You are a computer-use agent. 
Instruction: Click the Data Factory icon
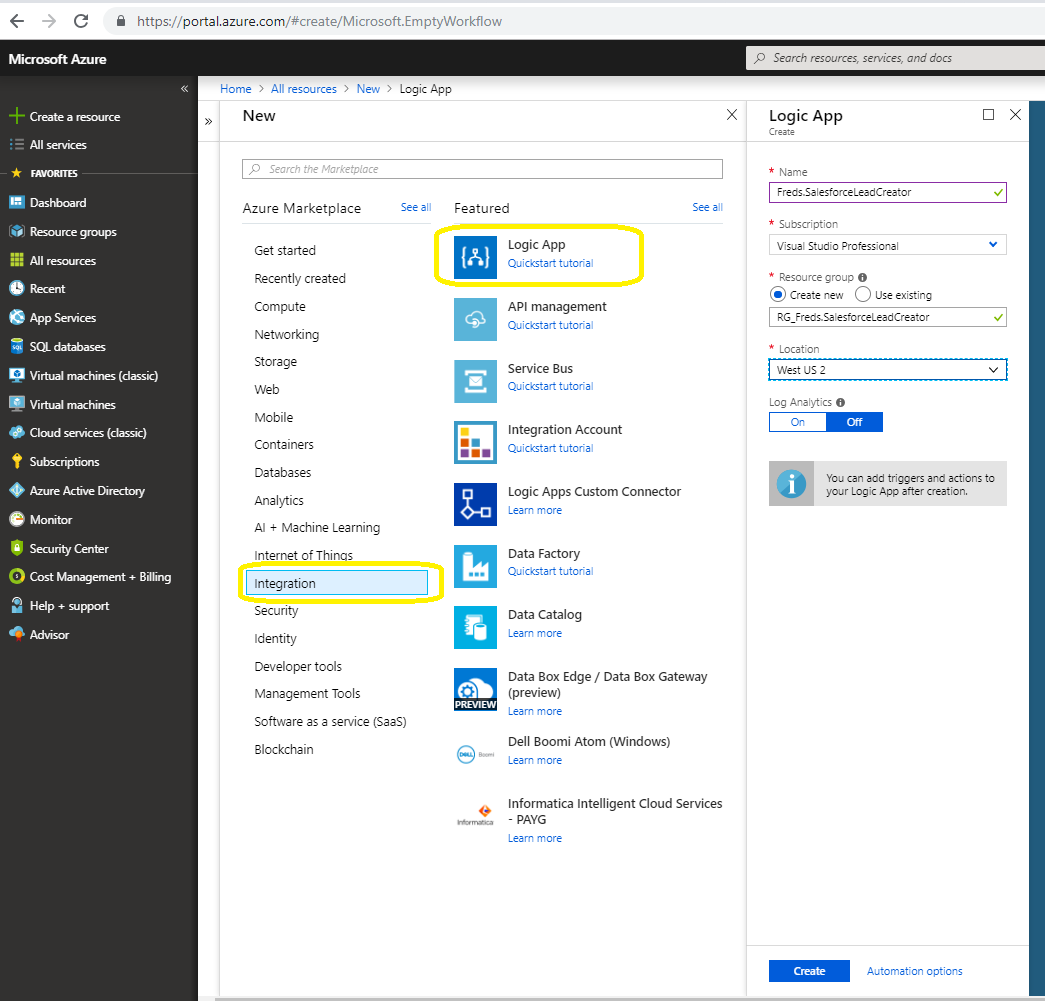coord(475,566)
